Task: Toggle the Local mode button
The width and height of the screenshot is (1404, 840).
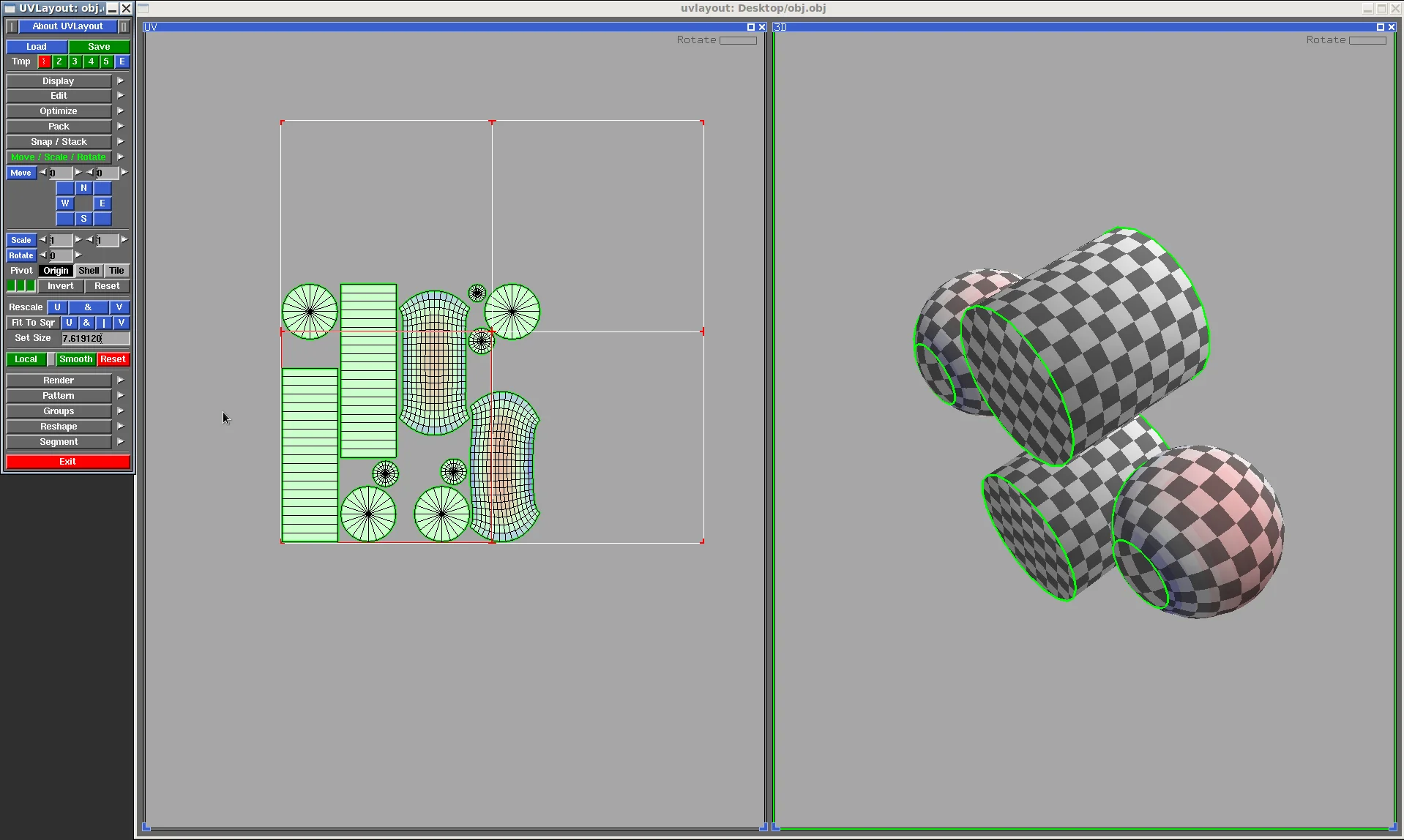Action: coord(26,359)
